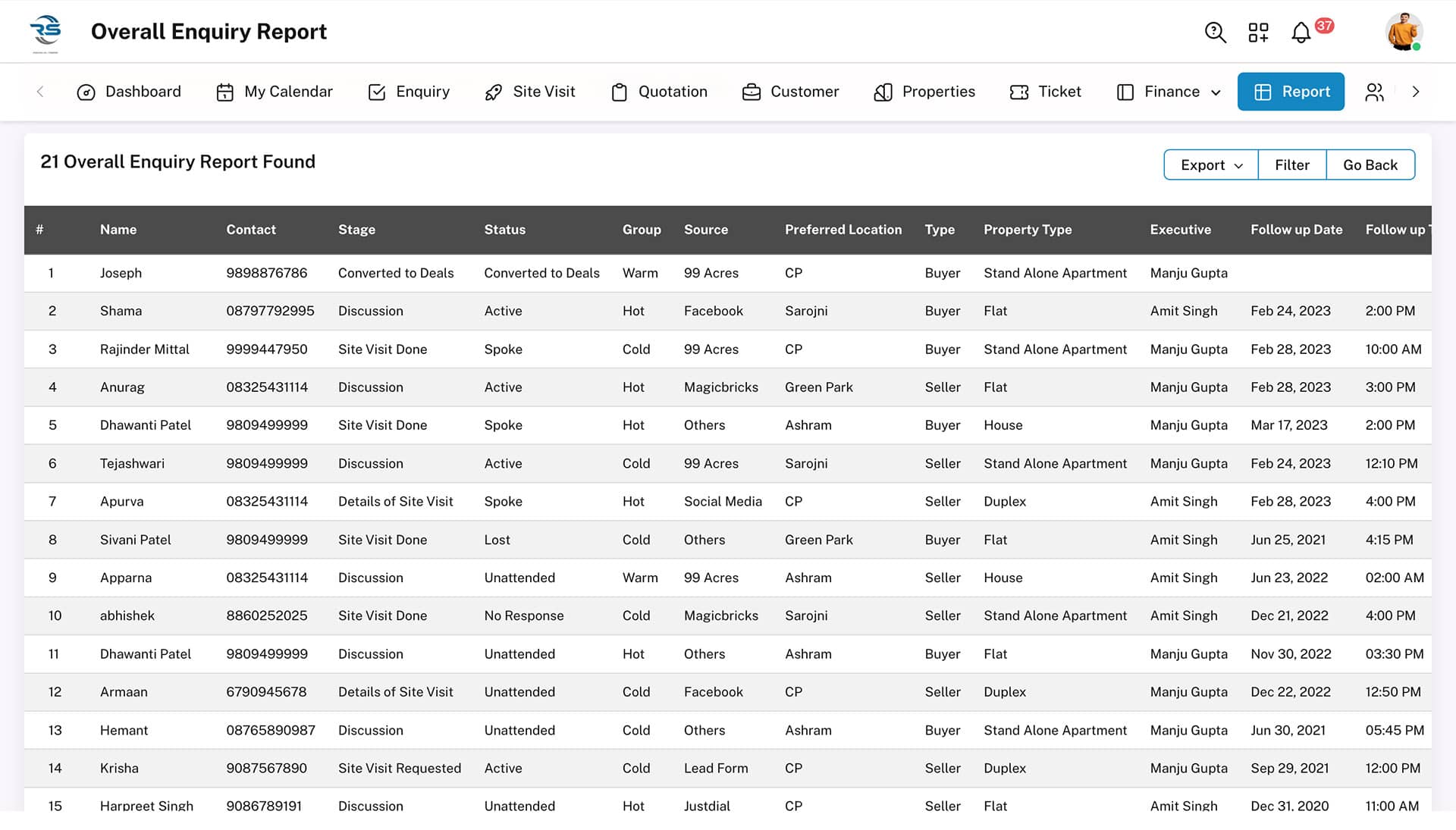Open the users people icon tab
1456x830 pixels.
tap(1374, 92)
